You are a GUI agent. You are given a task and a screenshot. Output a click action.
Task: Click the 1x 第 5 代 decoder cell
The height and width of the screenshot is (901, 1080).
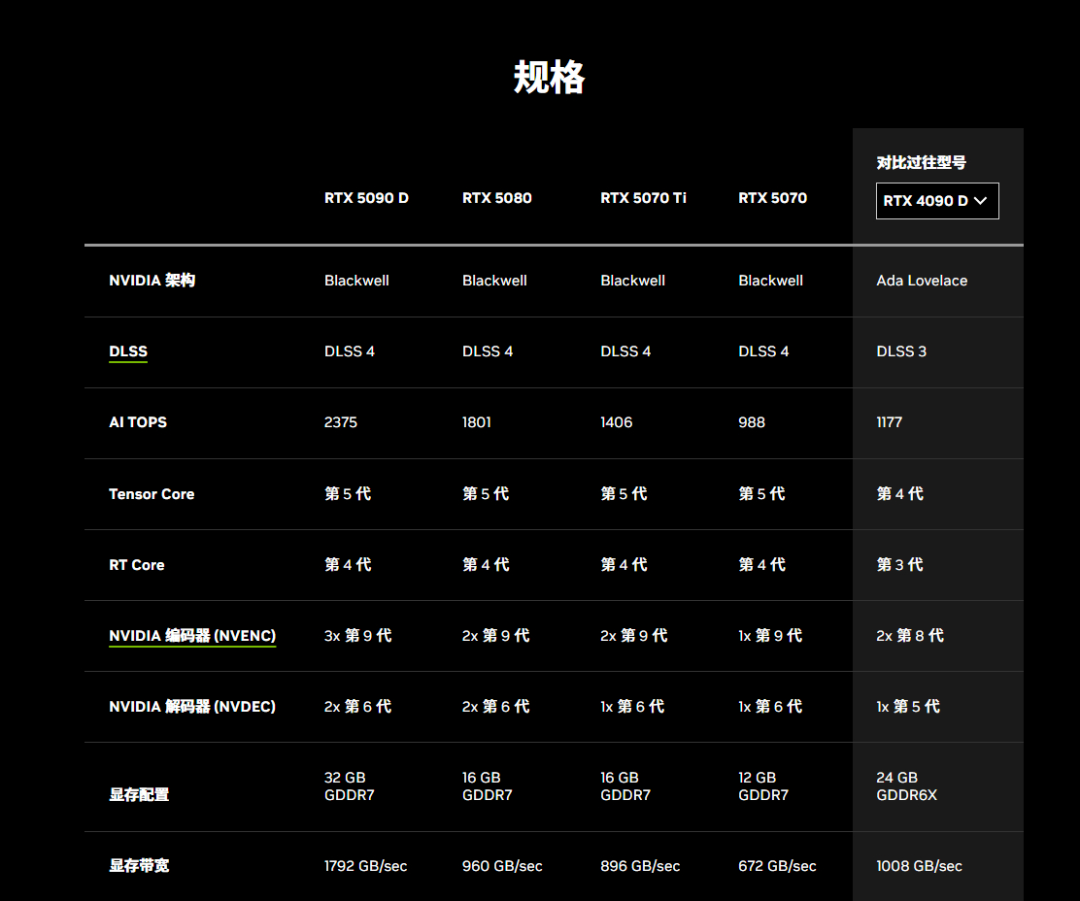point(908,707)
